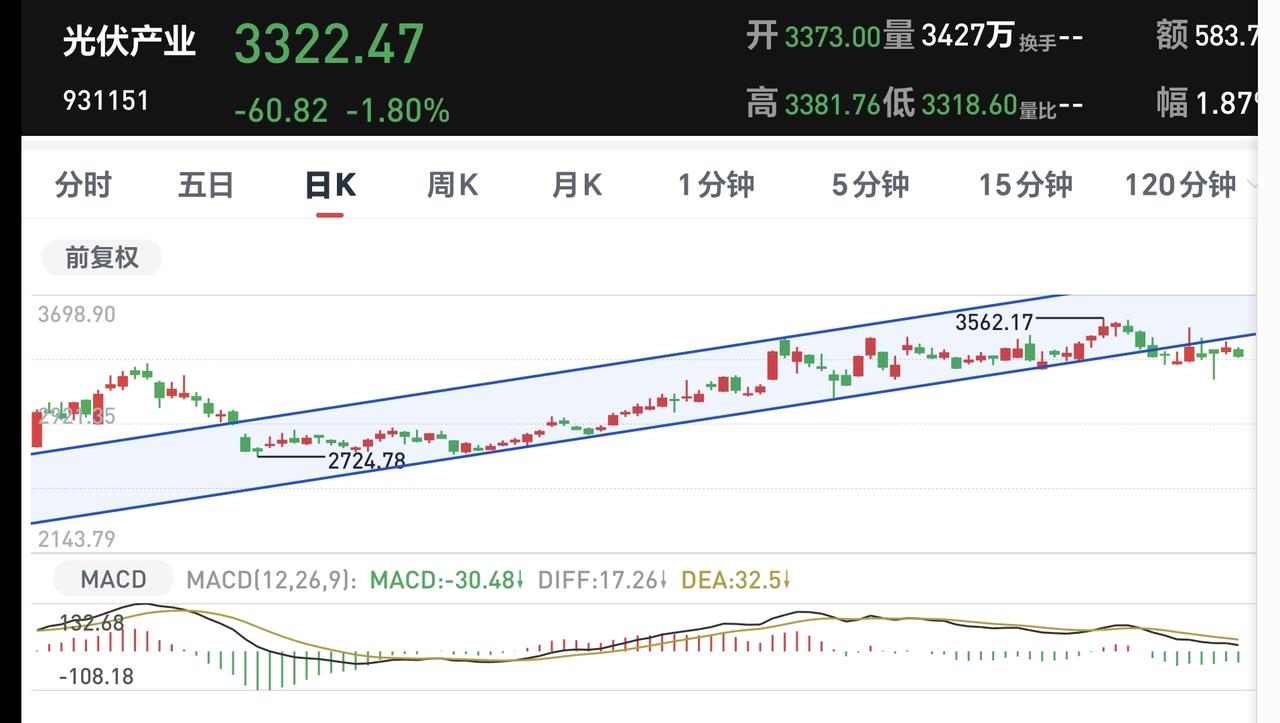
Task: Click the 931151 index code
Action: pyautogui.click(x=106, y=101)
